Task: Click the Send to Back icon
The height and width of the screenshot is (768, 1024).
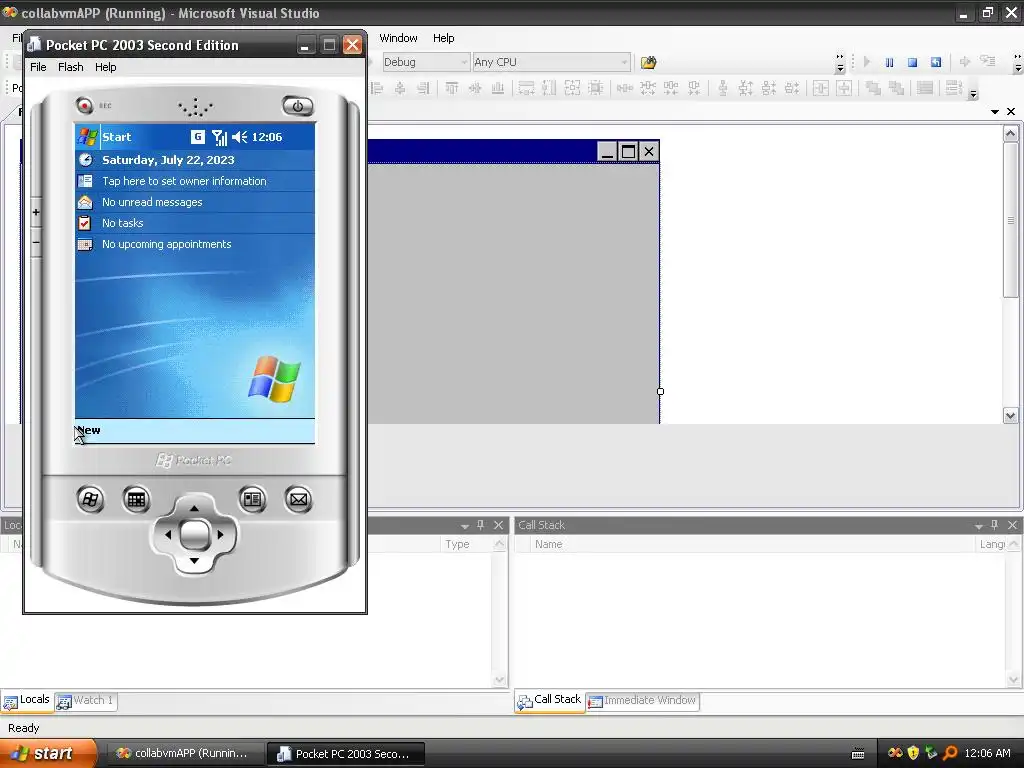Action: (896, 88)
